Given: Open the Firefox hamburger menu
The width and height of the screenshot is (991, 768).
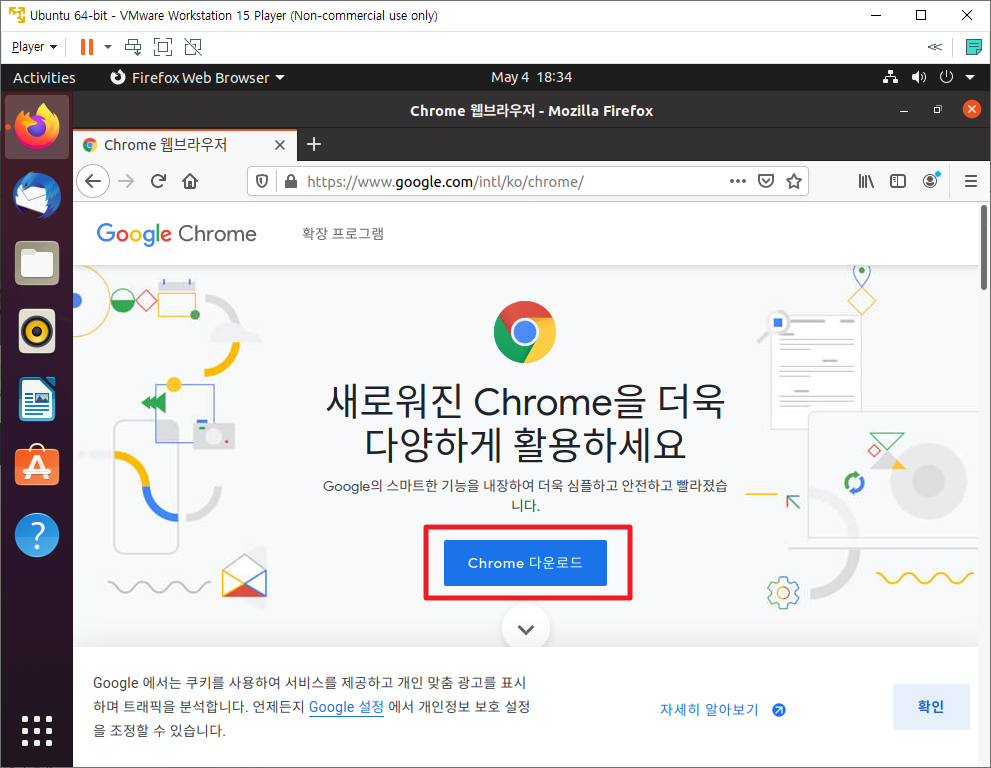Looking at the screenshot, I should [971, 181].
